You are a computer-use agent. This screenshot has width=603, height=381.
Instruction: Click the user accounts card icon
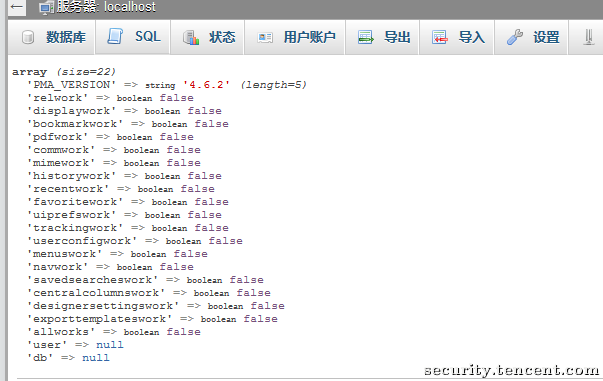click(265, 37)
